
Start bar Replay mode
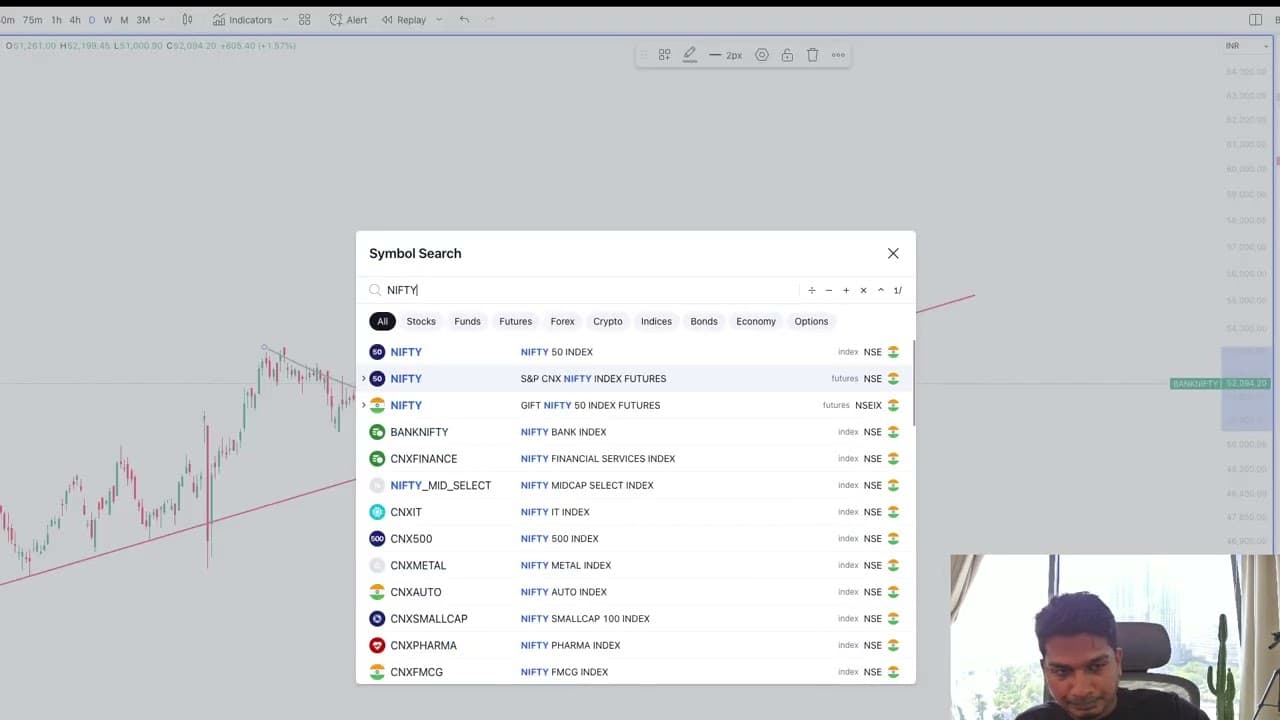point(403,20)
